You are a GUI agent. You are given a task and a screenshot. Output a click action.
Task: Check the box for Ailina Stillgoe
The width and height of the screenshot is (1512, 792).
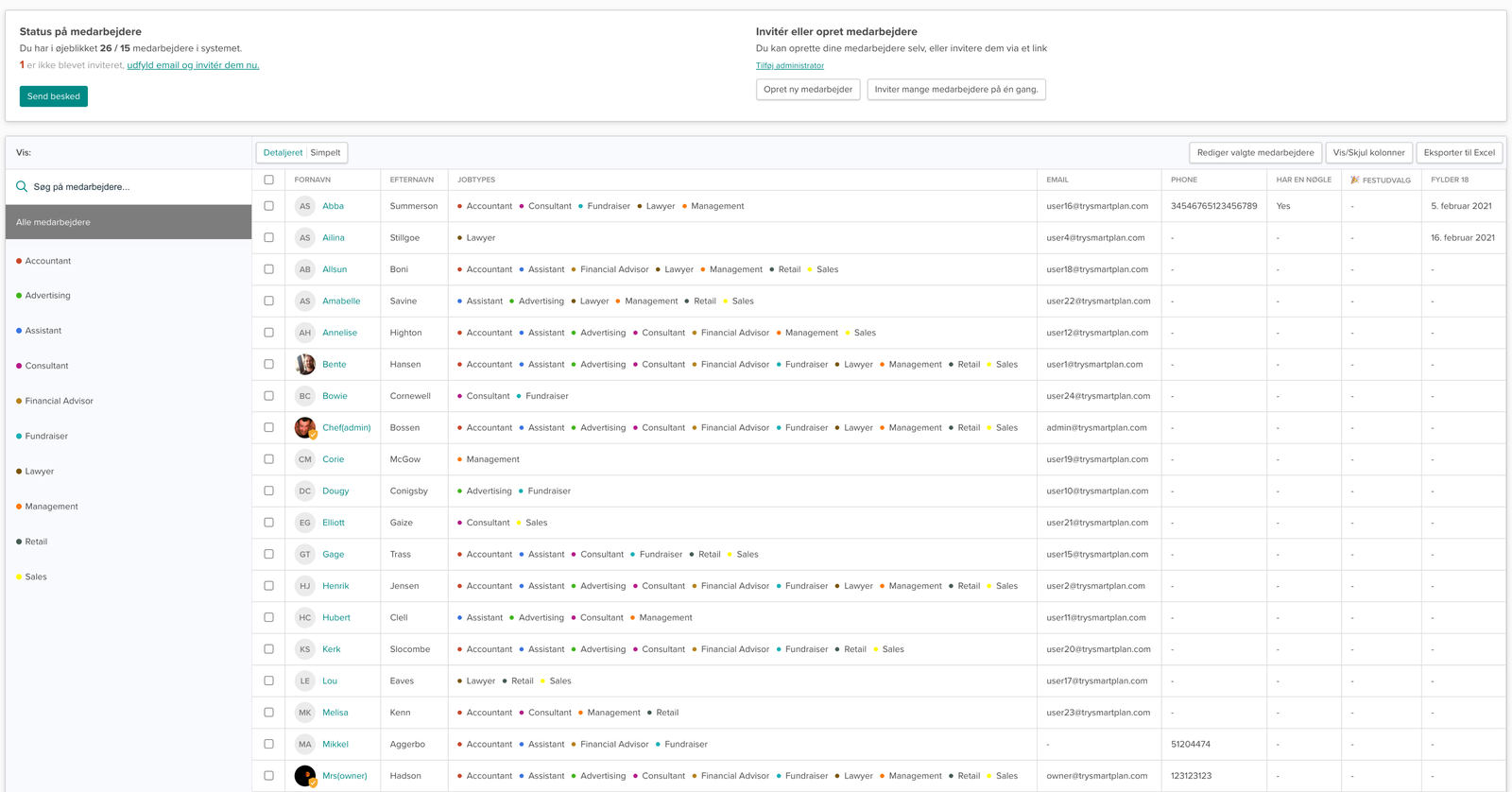point(269,238)
